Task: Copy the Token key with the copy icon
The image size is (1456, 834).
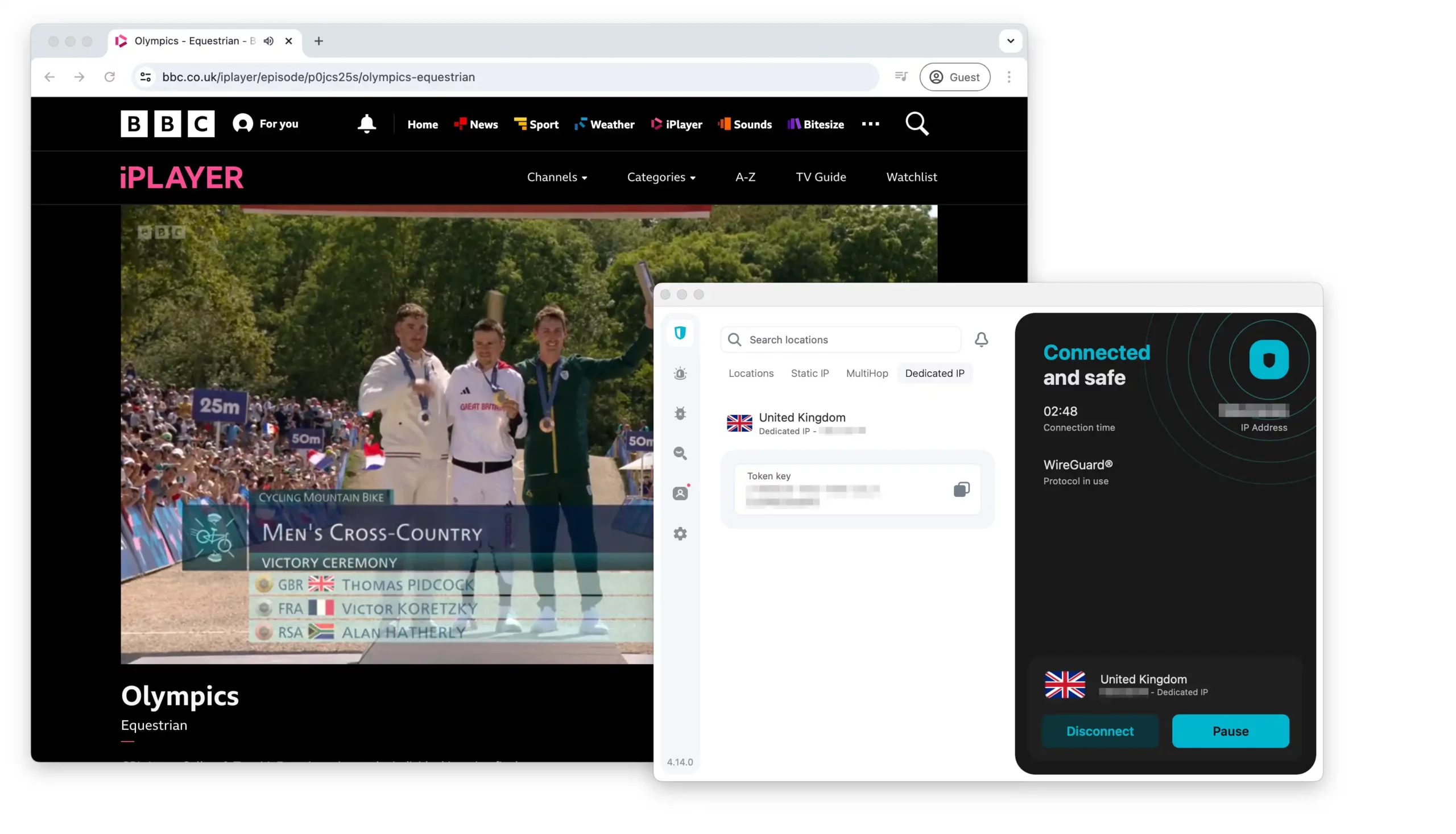Action: (962, 489)
